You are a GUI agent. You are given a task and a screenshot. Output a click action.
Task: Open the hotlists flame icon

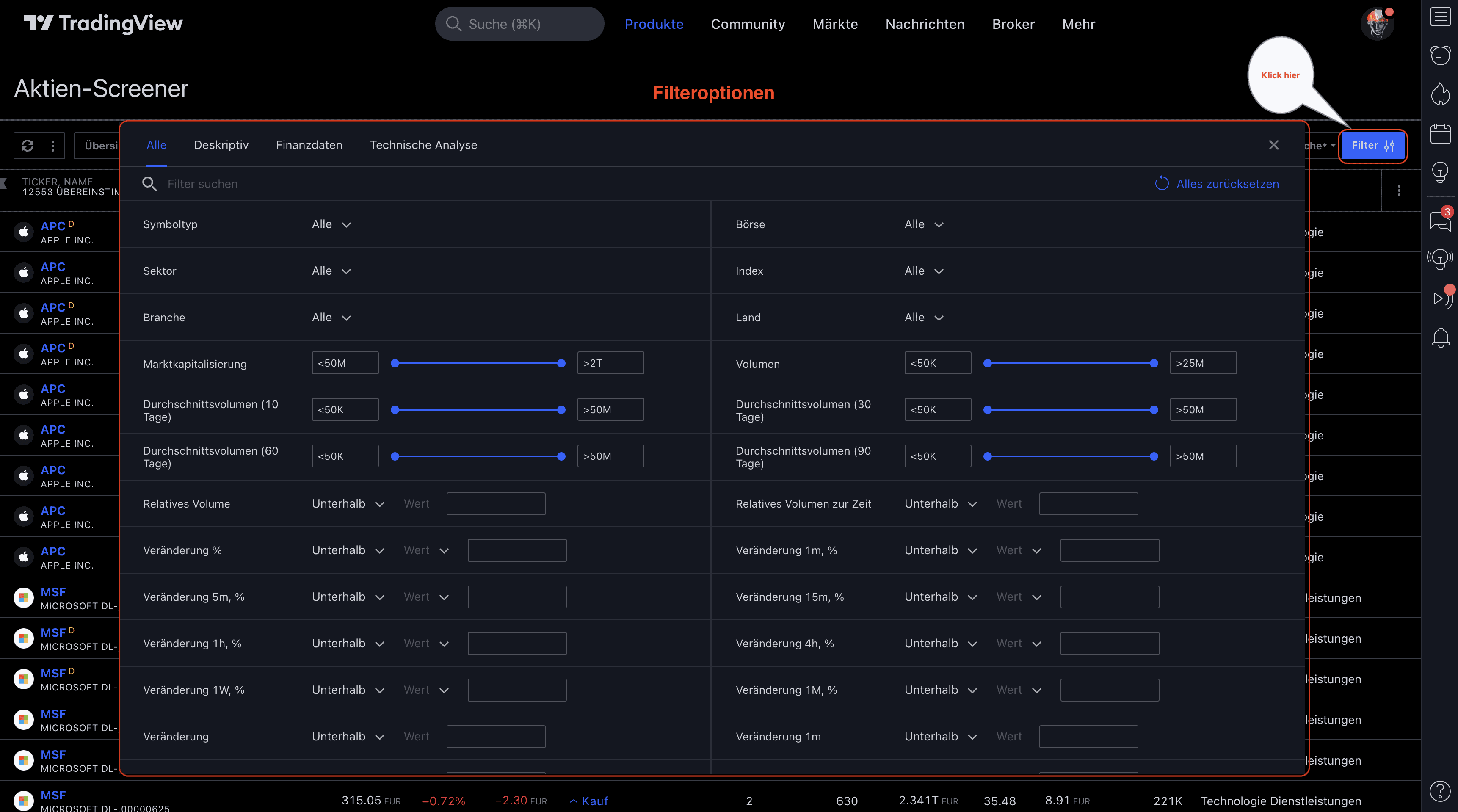tap(1441, 94)
